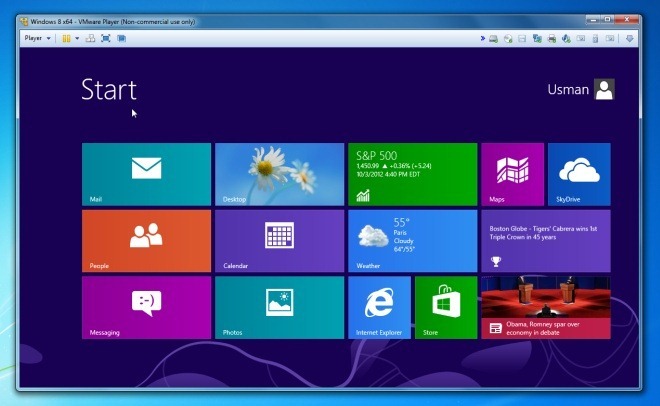This screenshot has width=660, height=406.
Task: Open the Desktop tile with daisies
Action: pos(279,174)
